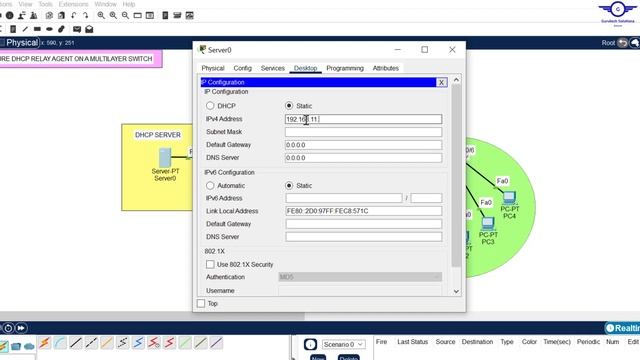Image resolution: width=640 pixels, height=360 pixels.
Task: Undo the last action
Action: pos(73,16)
